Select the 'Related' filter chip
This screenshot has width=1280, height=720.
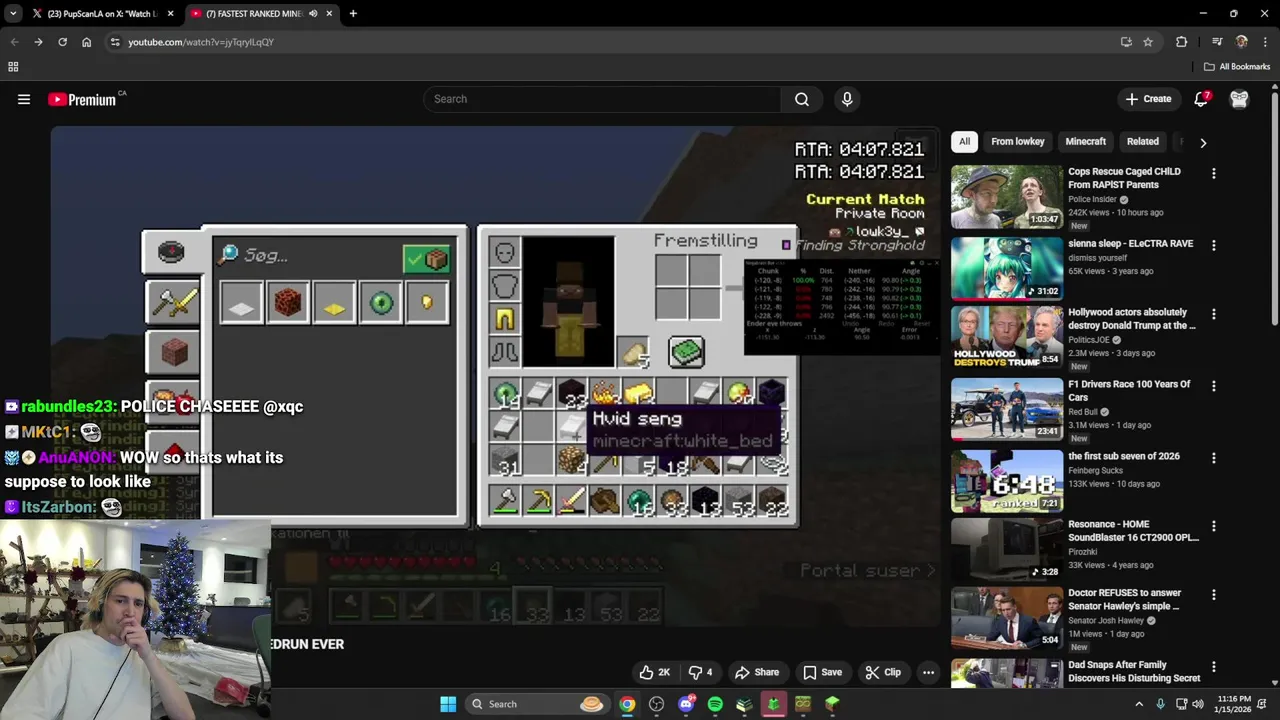pyautogui.click(x=1143, y=142)
